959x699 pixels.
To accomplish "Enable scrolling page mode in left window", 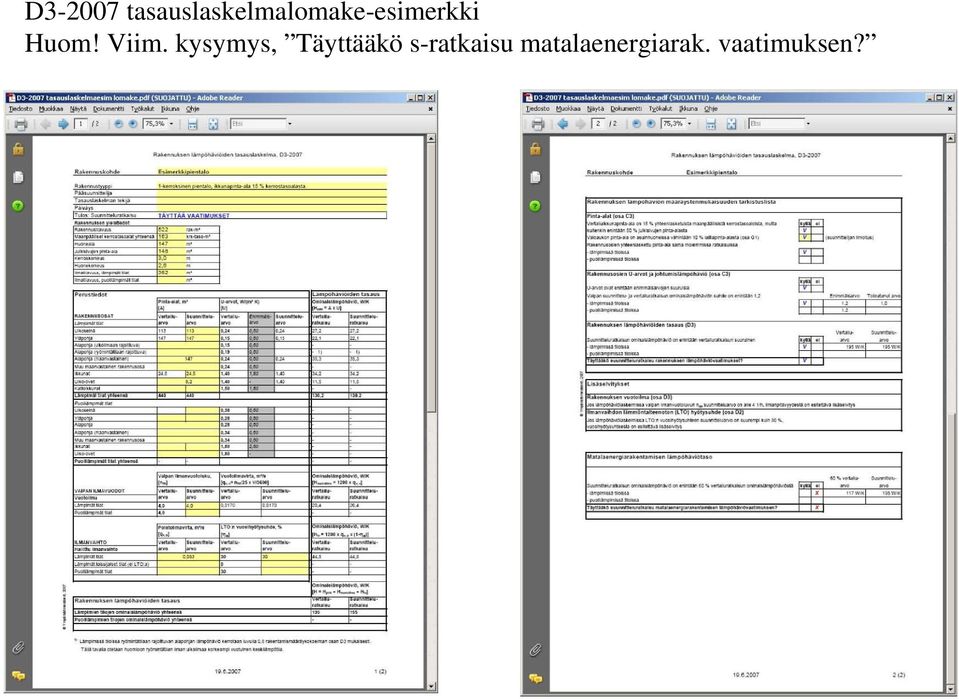I will (x=193, y=124).
